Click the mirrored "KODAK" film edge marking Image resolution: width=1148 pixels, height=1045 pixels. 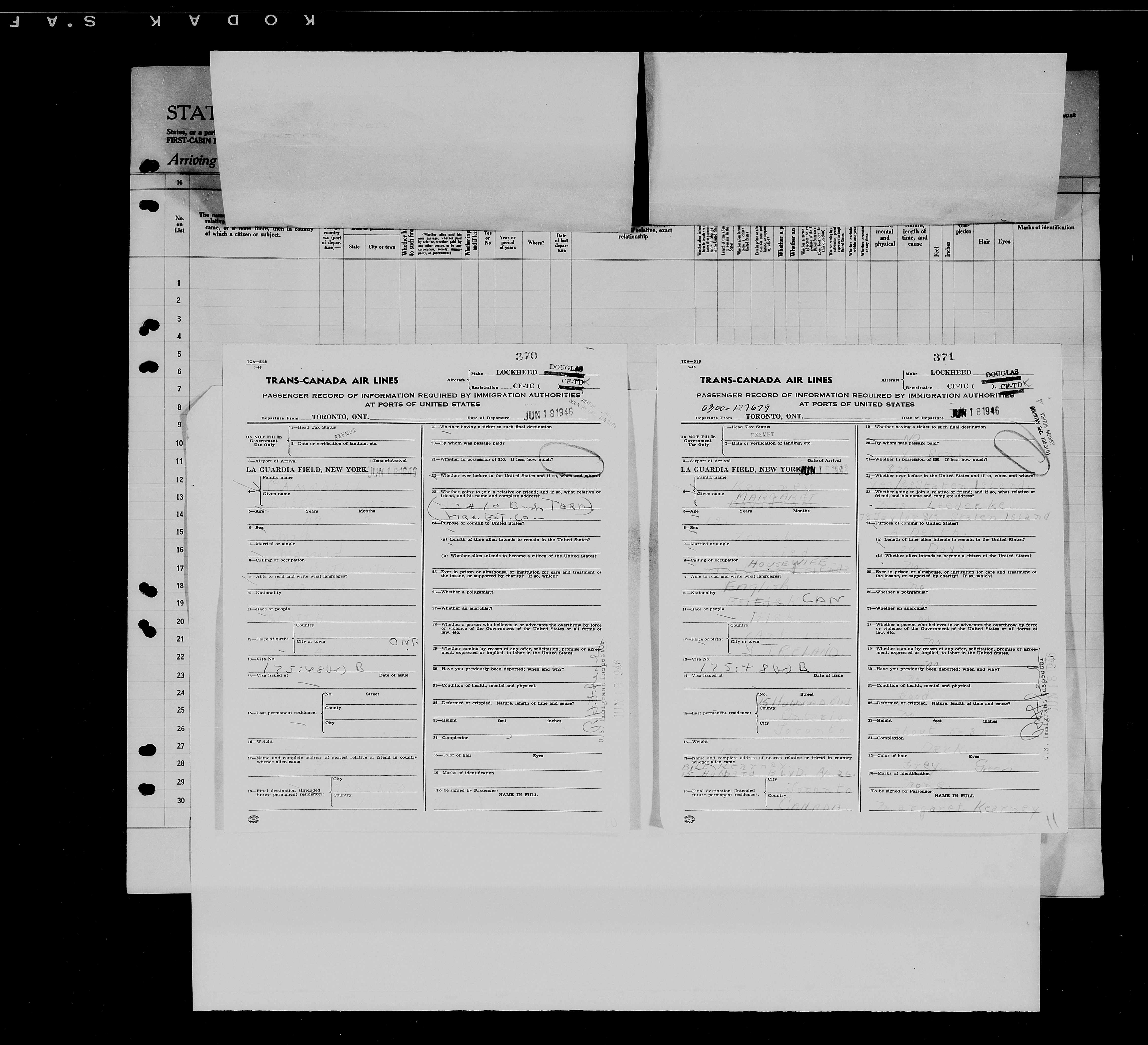[x=232, y=21]
